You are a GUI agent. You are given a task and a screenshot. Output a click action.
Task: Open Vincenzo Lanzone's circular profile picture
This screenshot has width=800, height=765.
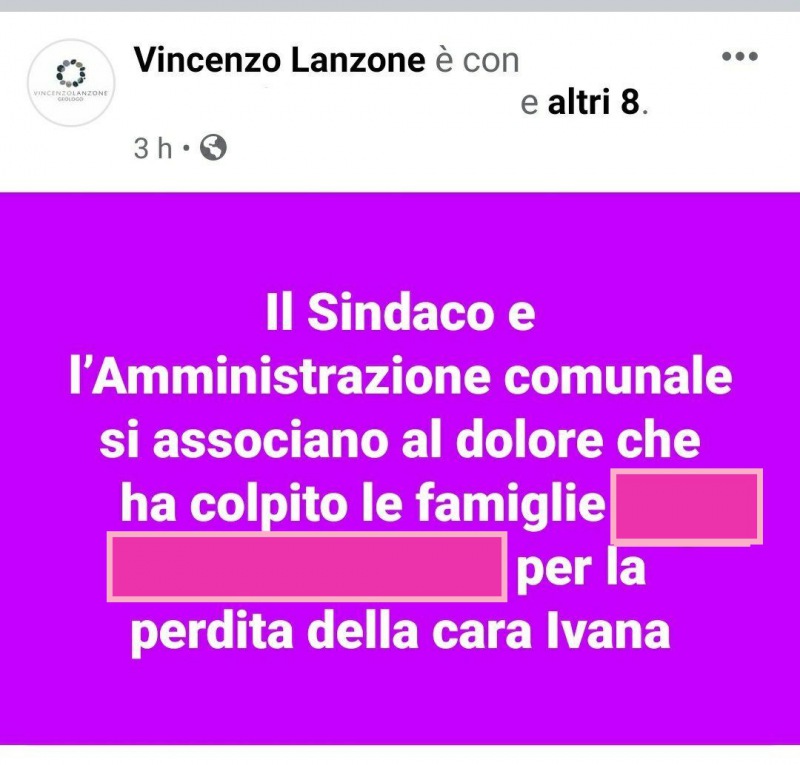pyautogui.click(x=71, y=83)
